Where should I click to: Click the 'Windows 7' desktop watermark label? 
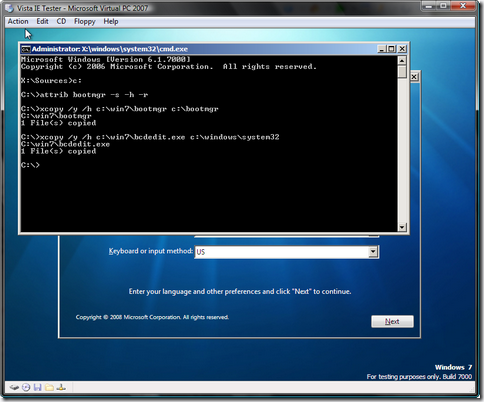[453, 367]
